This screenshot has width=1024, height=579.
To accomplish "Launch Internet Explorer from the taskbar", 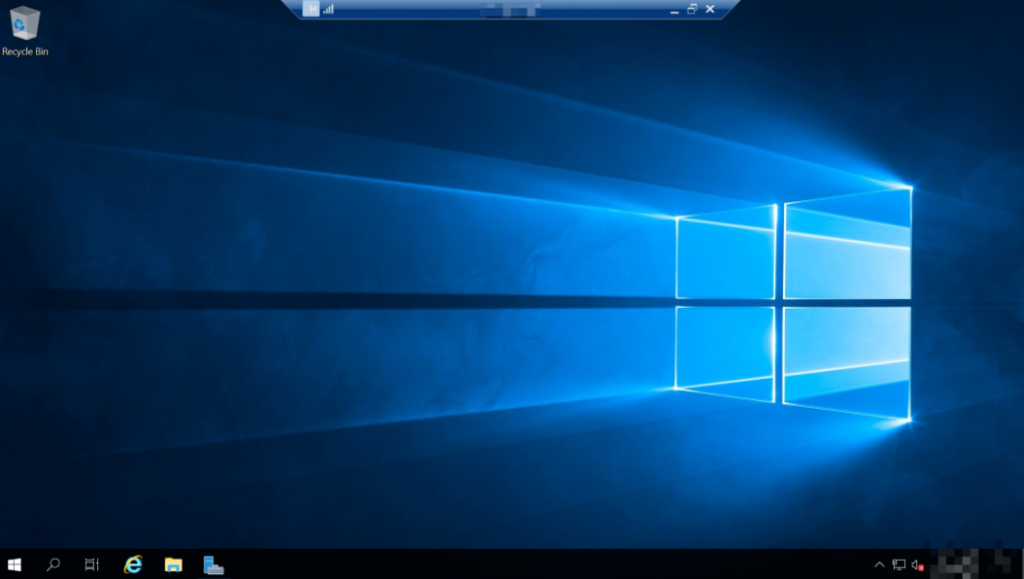I will (x=133, y=565).
